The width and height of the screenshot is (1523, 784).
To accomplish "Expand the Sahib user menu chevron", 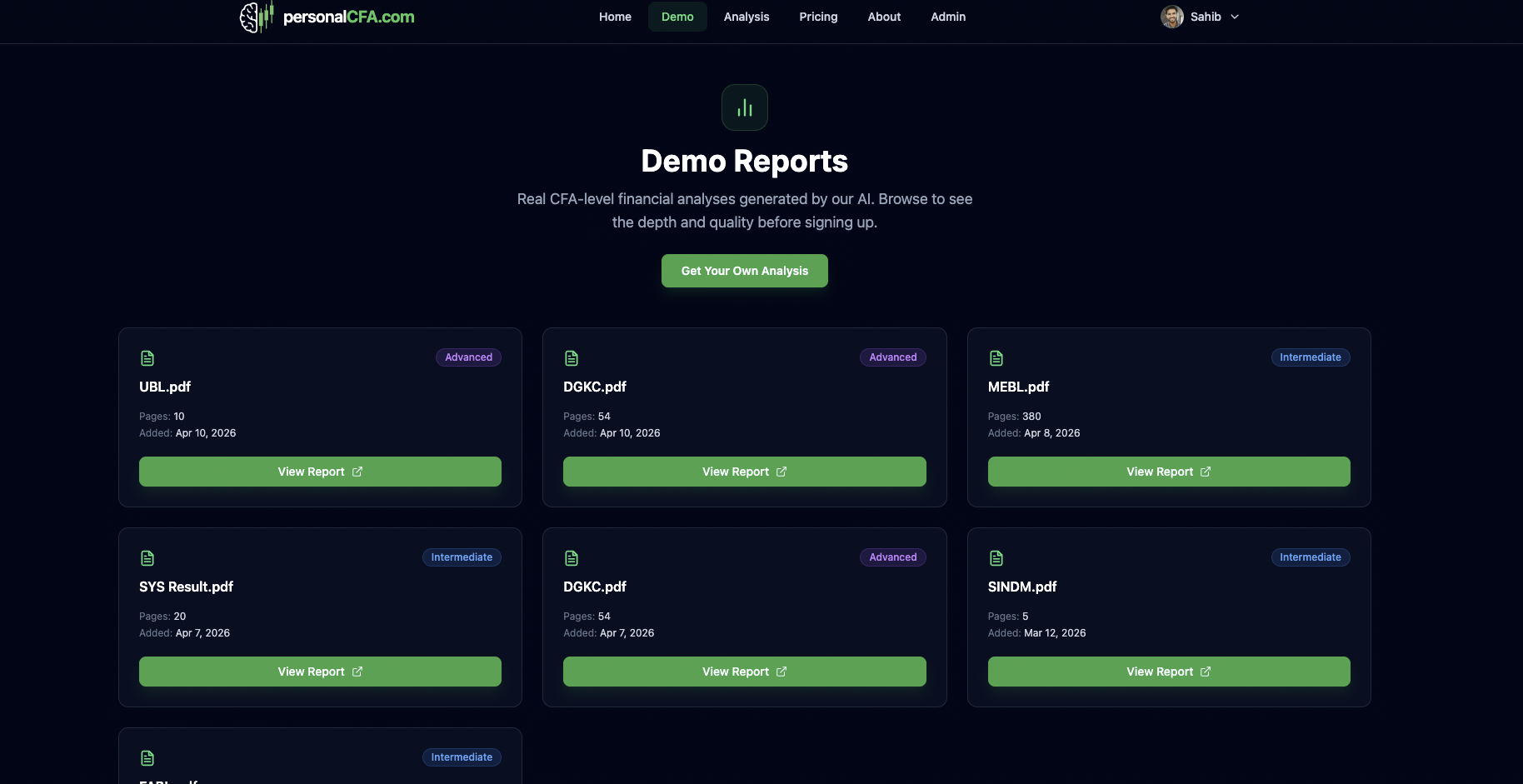I will click(1235, 17).
